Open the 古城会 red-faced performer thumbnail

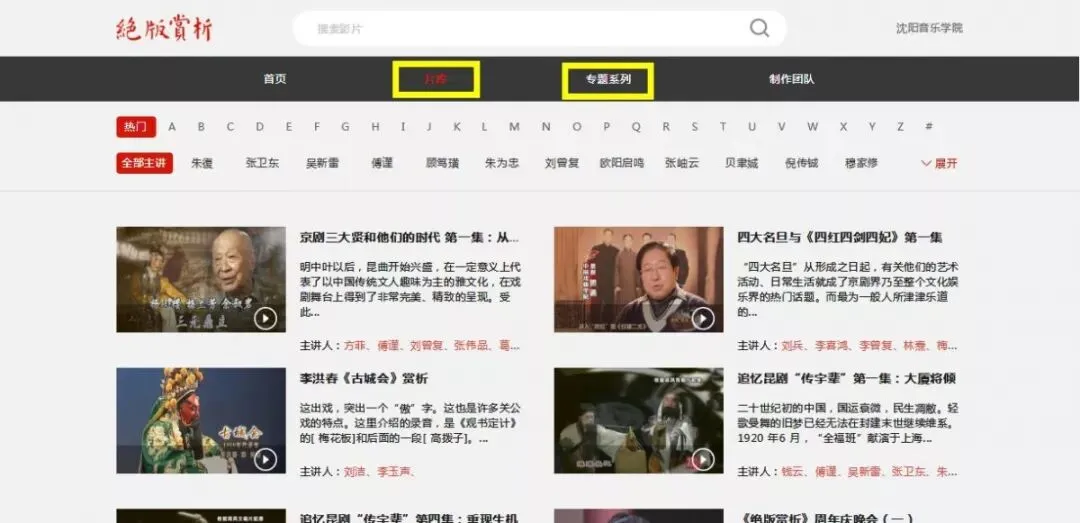point(201,420)
